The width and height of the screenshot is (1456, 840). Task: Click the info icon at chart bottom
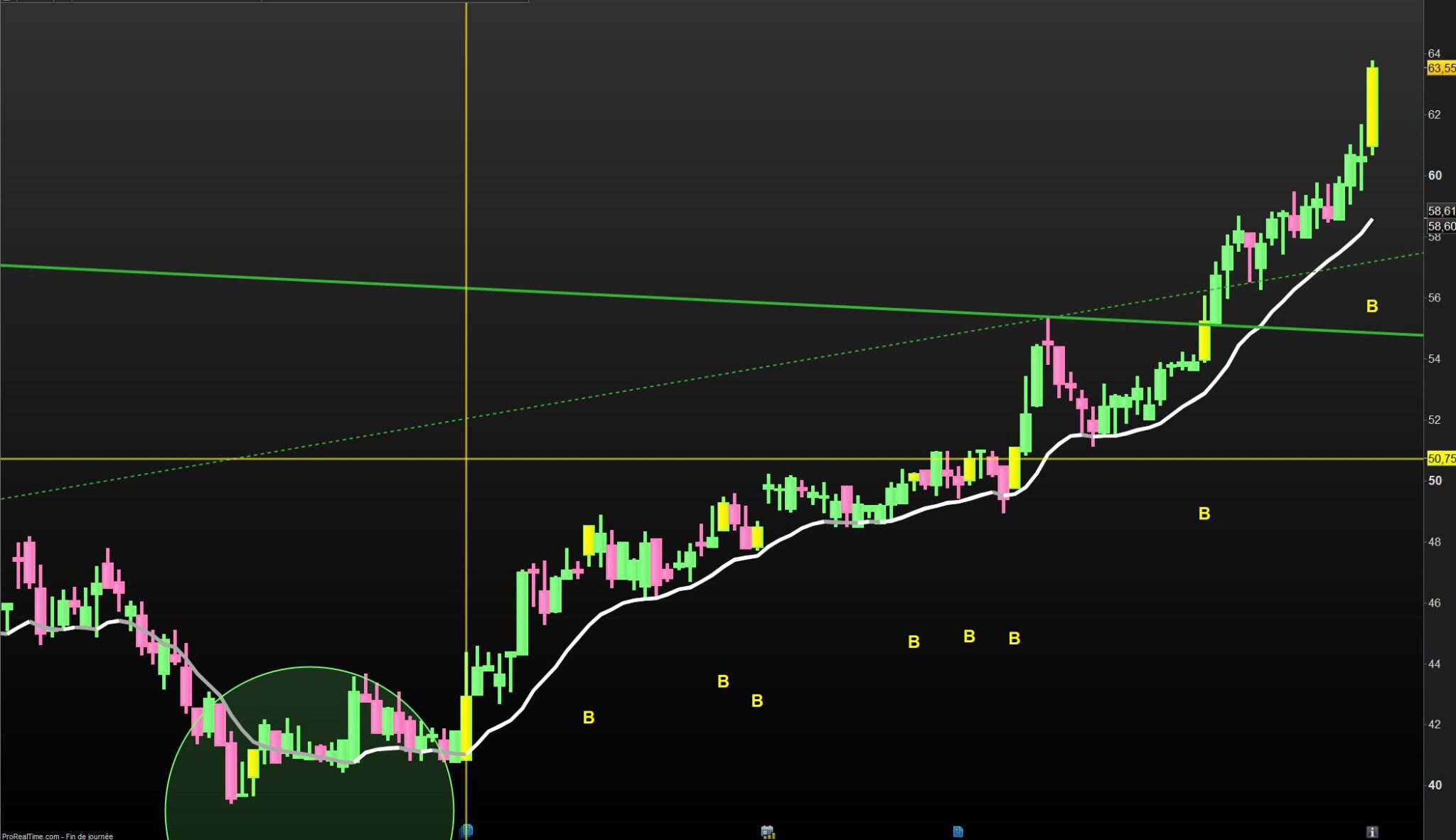click(1372, 831)
